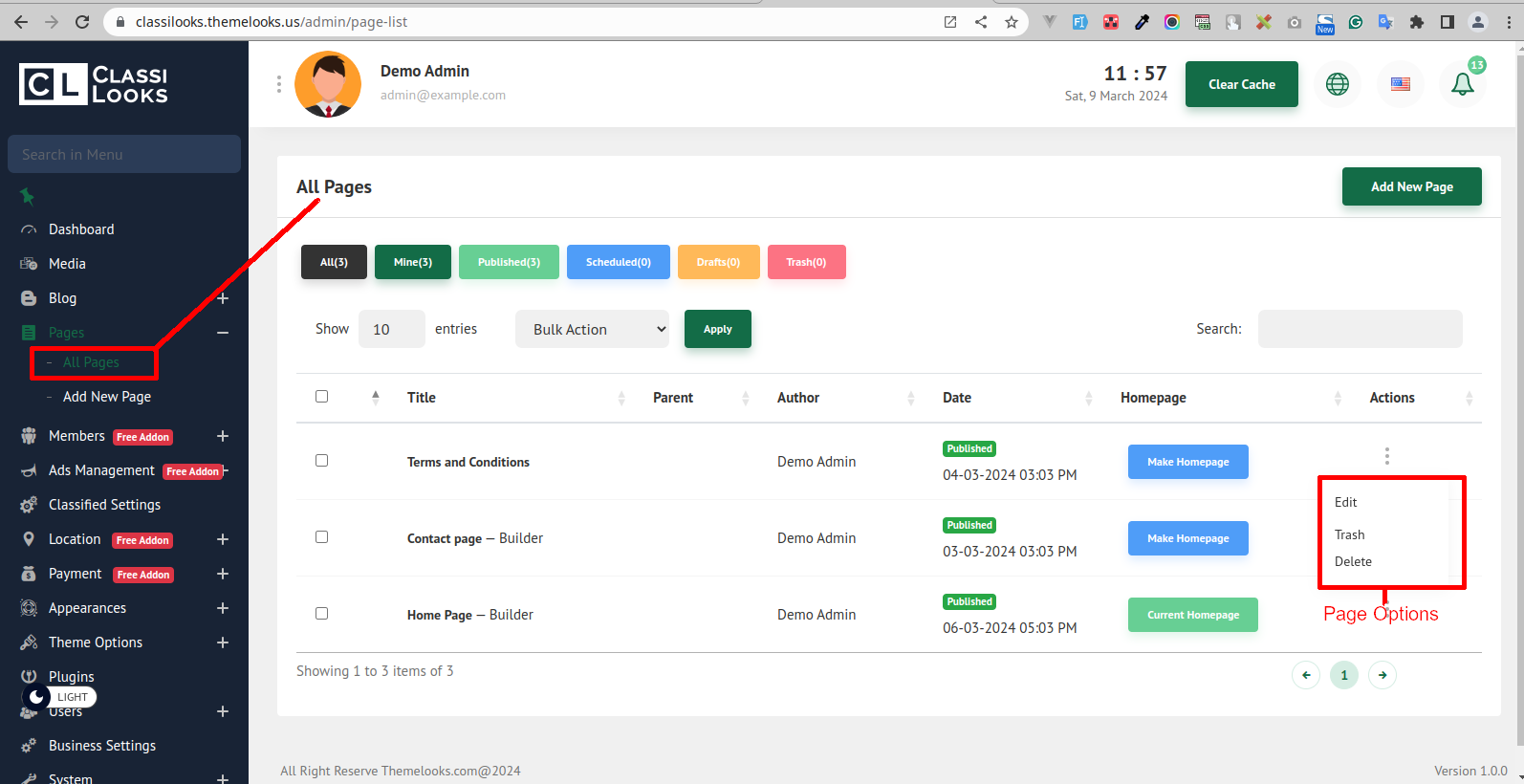Open three-dot actions for Terms and Conditions

(1386, 456)
